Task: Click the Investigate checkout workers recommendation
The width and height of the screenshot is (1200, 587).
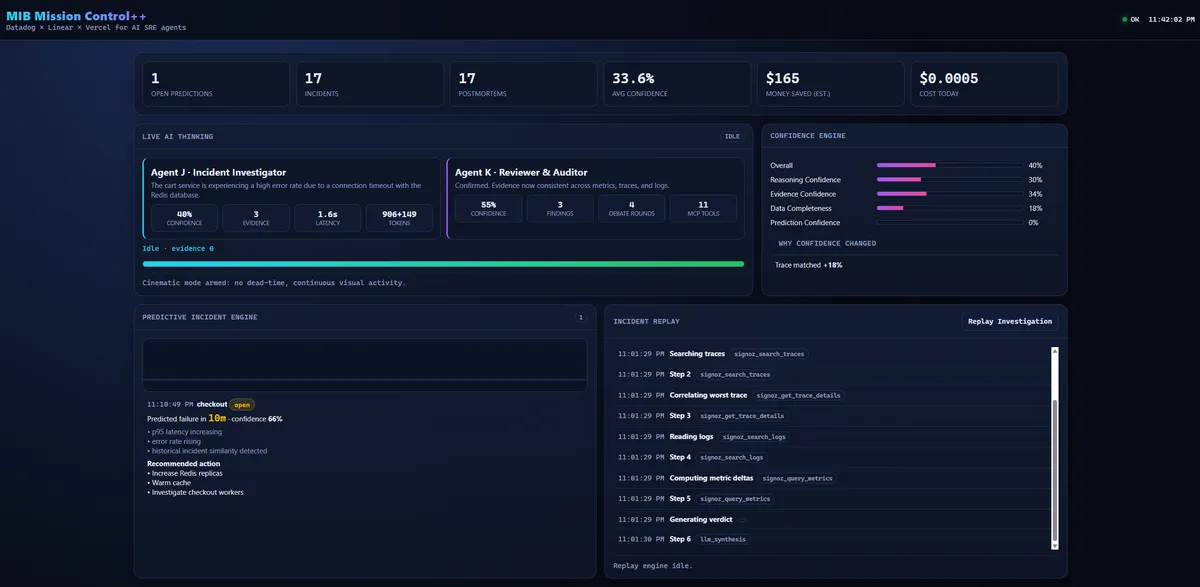Action: click(195, 492)
